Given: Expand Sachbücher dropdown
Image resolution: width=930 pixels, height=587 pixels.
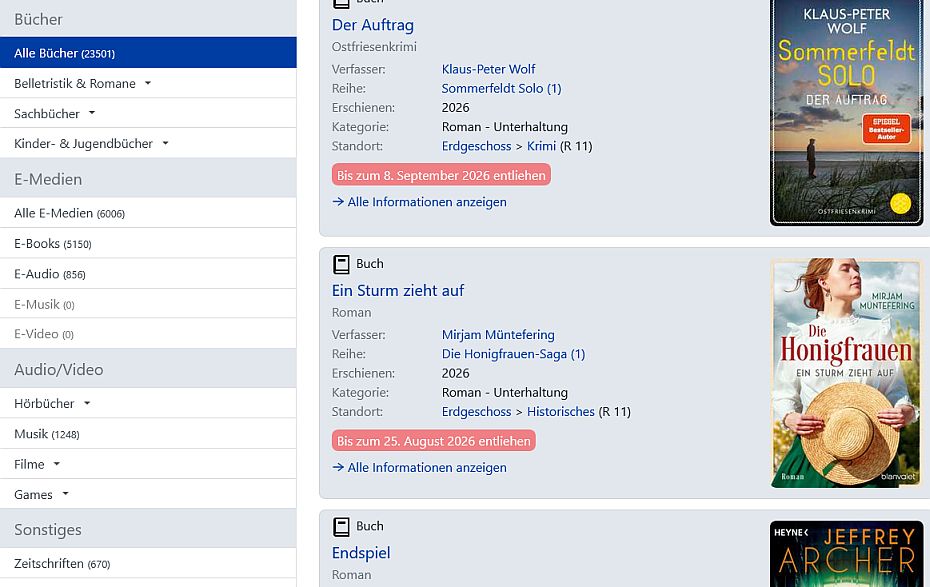Looking at the screenshot, I should click(x=148, y=113).
